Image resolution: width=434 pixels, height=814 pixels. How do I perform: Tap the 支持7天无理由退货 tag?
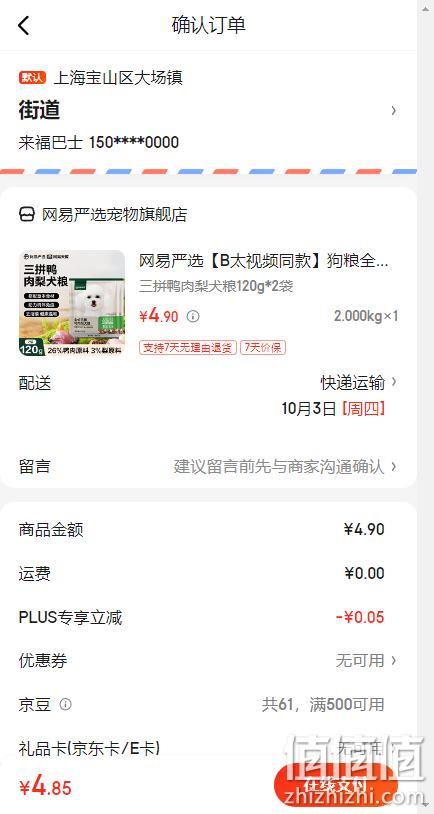point(188,347)
